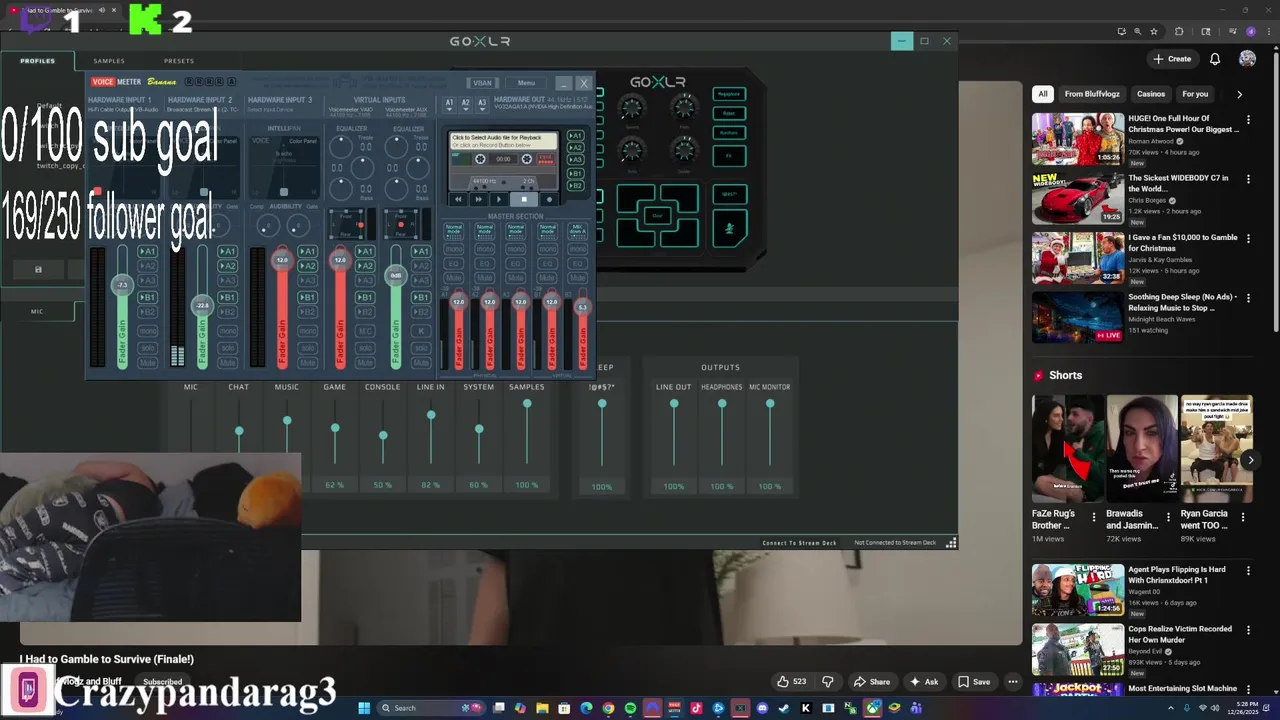Solo Hardware Input 2 strip
This screenshot has height=720, width=1280.
(x=227, y=347)
